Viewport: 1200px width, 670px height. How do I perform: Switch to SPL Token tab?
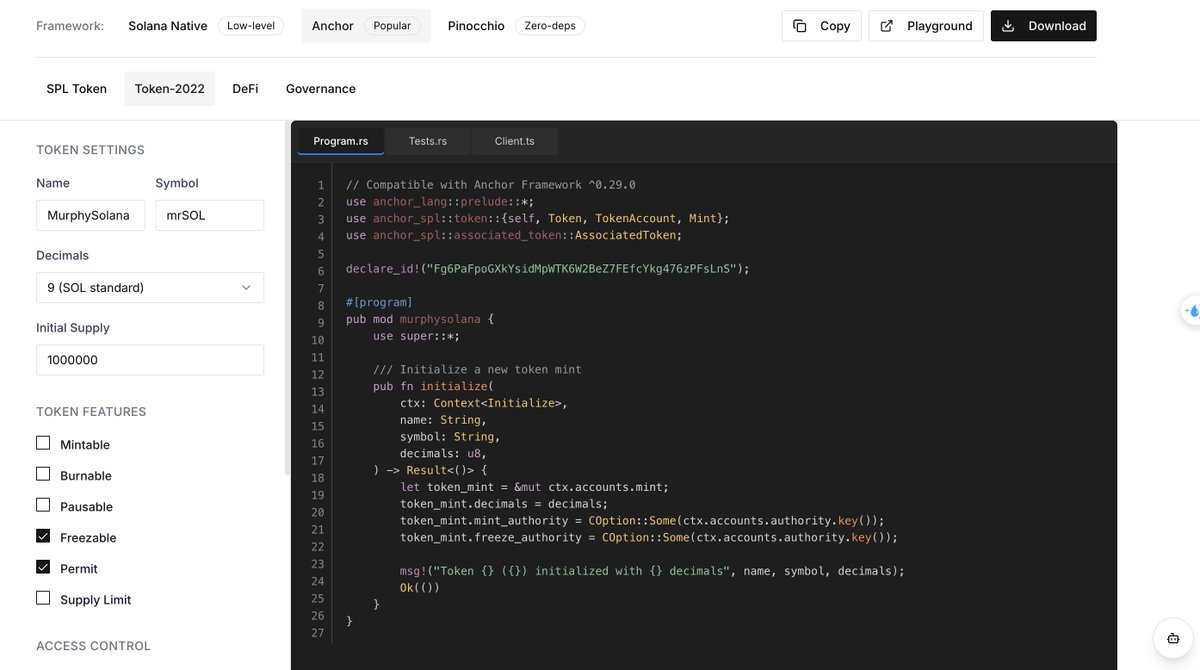(x=76, y=89)
